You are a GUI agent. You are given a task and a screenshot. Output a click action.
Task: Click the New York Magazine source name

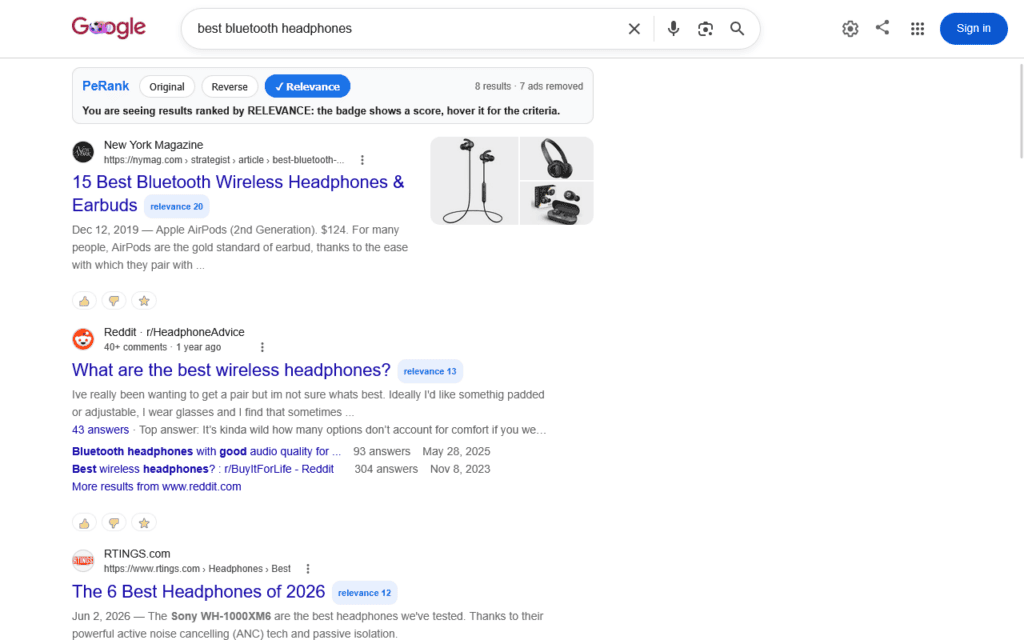153,145
